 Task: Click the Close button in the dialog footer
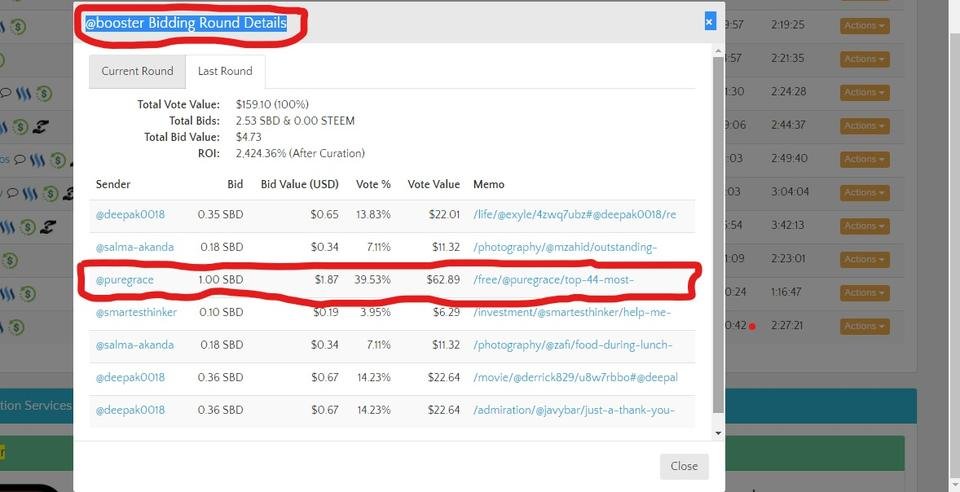click(x=684, y=466)
